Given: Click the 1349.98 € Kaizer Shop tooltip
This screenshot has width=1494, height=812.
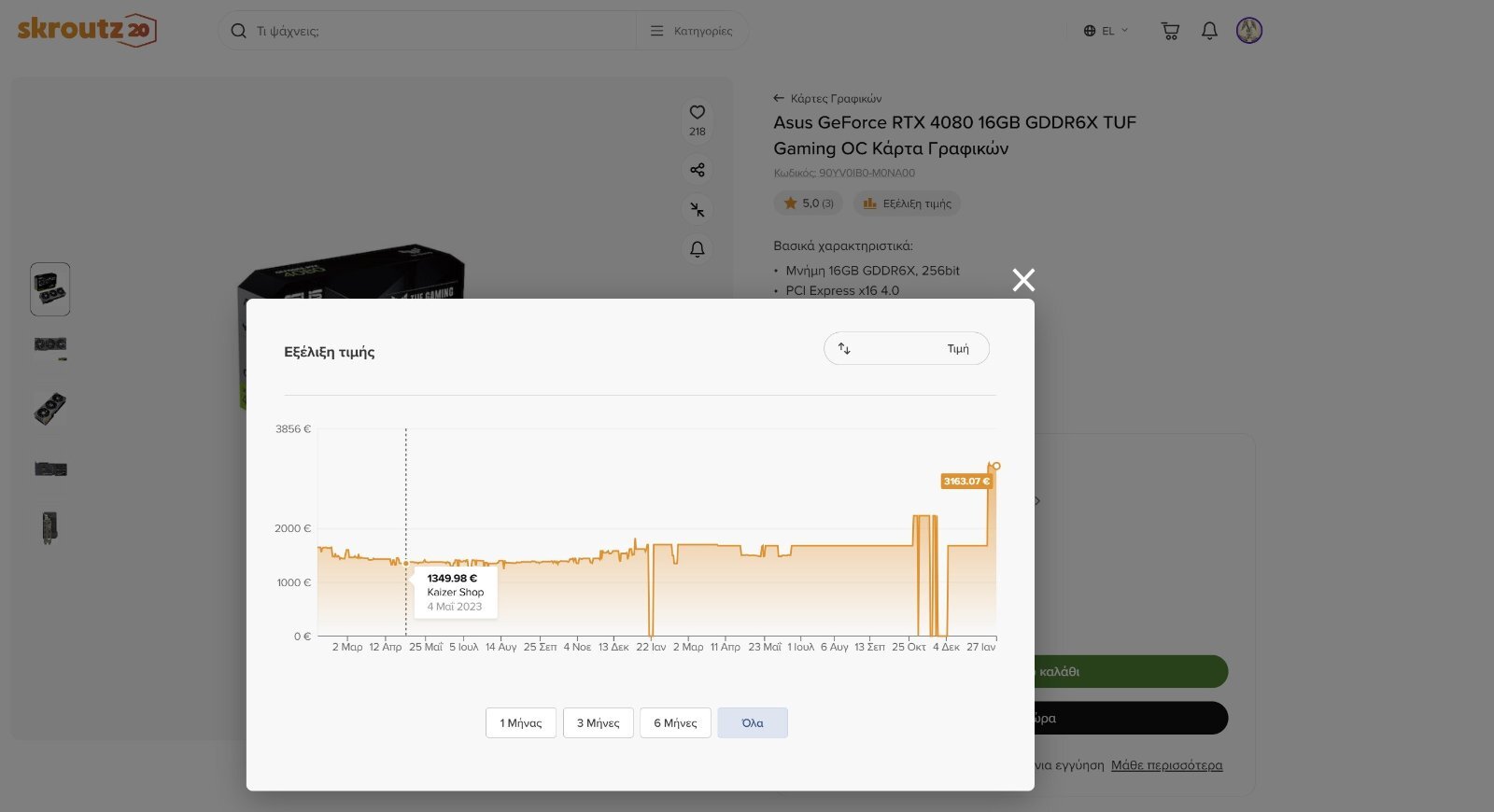Looking at the screenshot, I should tap(456, 592).
